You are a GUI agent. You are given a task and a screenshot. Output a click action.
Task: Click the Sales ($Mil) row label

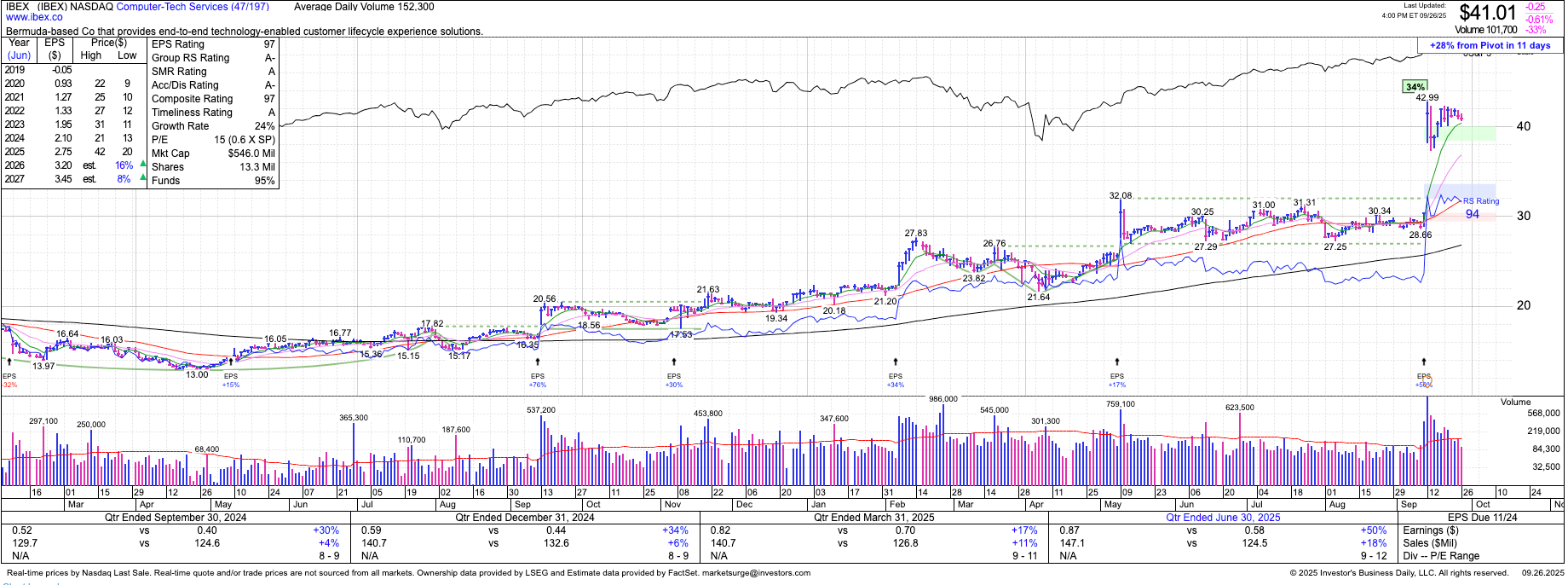[x=1430, y=543]
